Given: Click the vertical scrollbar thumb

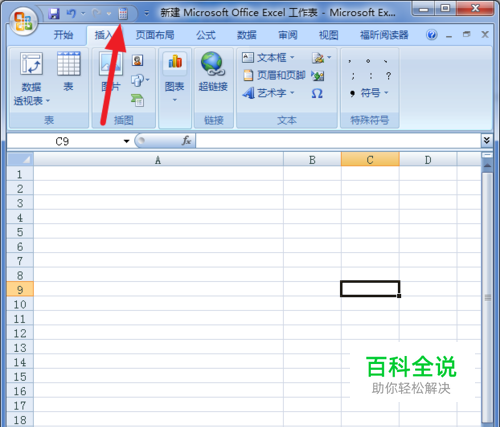Looking at the screenshot, I should pyautogui.click(x=487, y=297).
